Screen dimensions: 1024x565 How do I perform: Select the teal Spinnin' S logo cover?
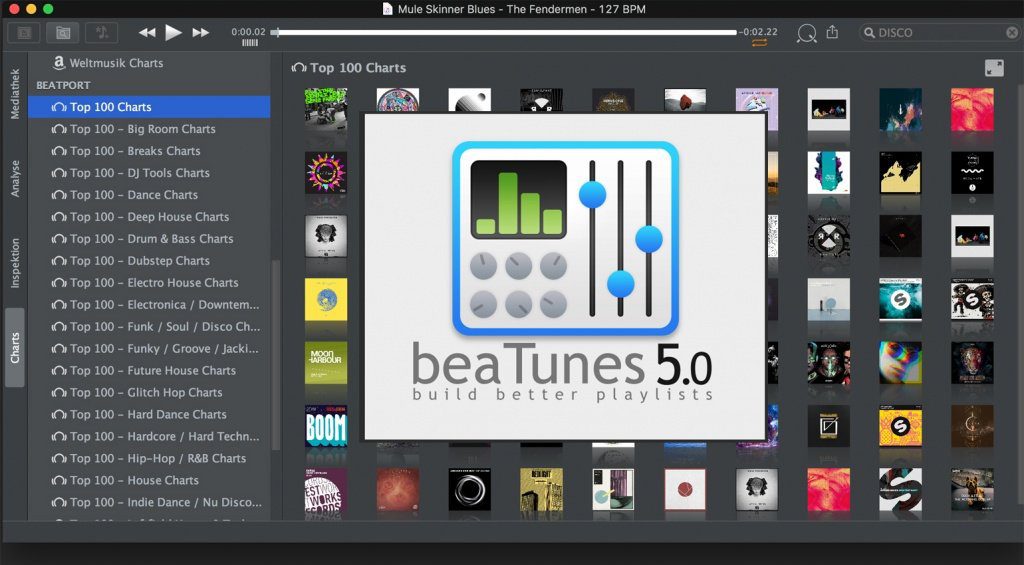900,299
